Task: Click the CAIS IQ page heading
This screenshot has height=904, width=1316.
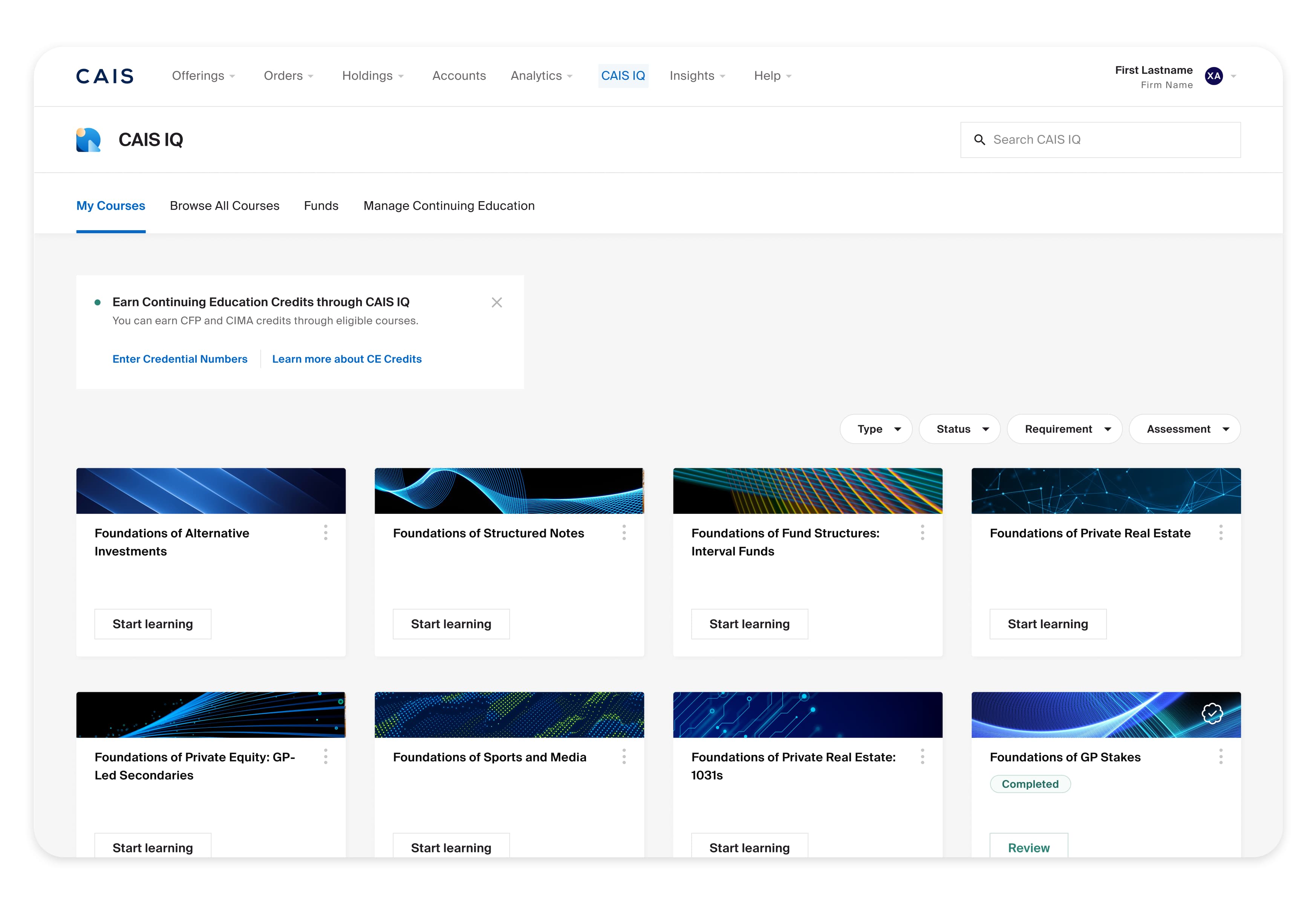Action: [x=151, y=140]
